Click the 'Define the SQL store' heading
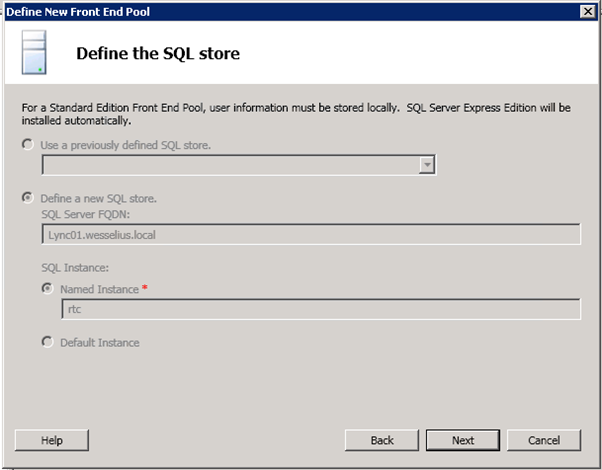602x470 pixels. (x=158, y=53)
